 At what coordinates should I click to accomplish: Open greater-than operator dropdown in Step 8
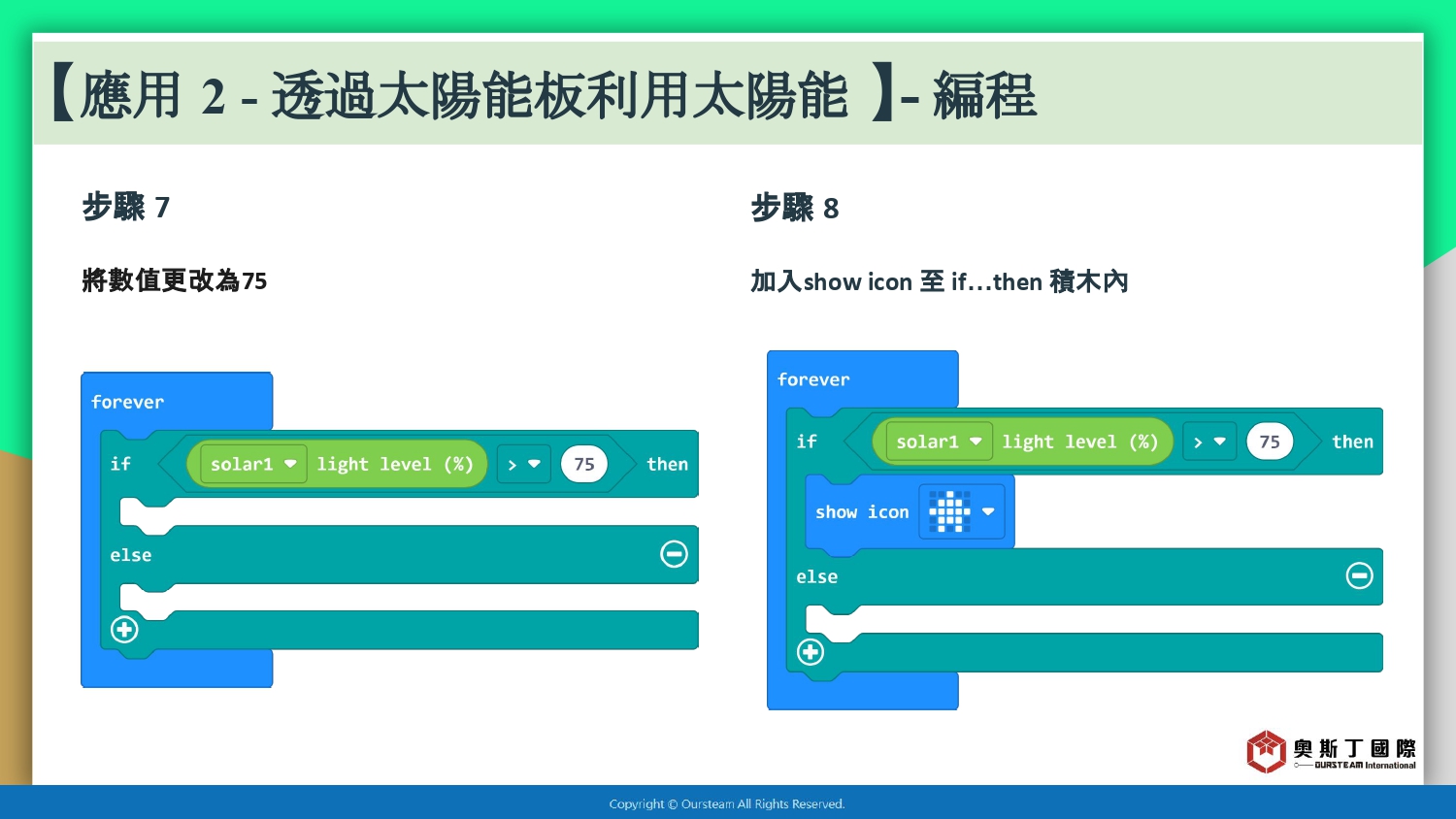coord(1209,442)
